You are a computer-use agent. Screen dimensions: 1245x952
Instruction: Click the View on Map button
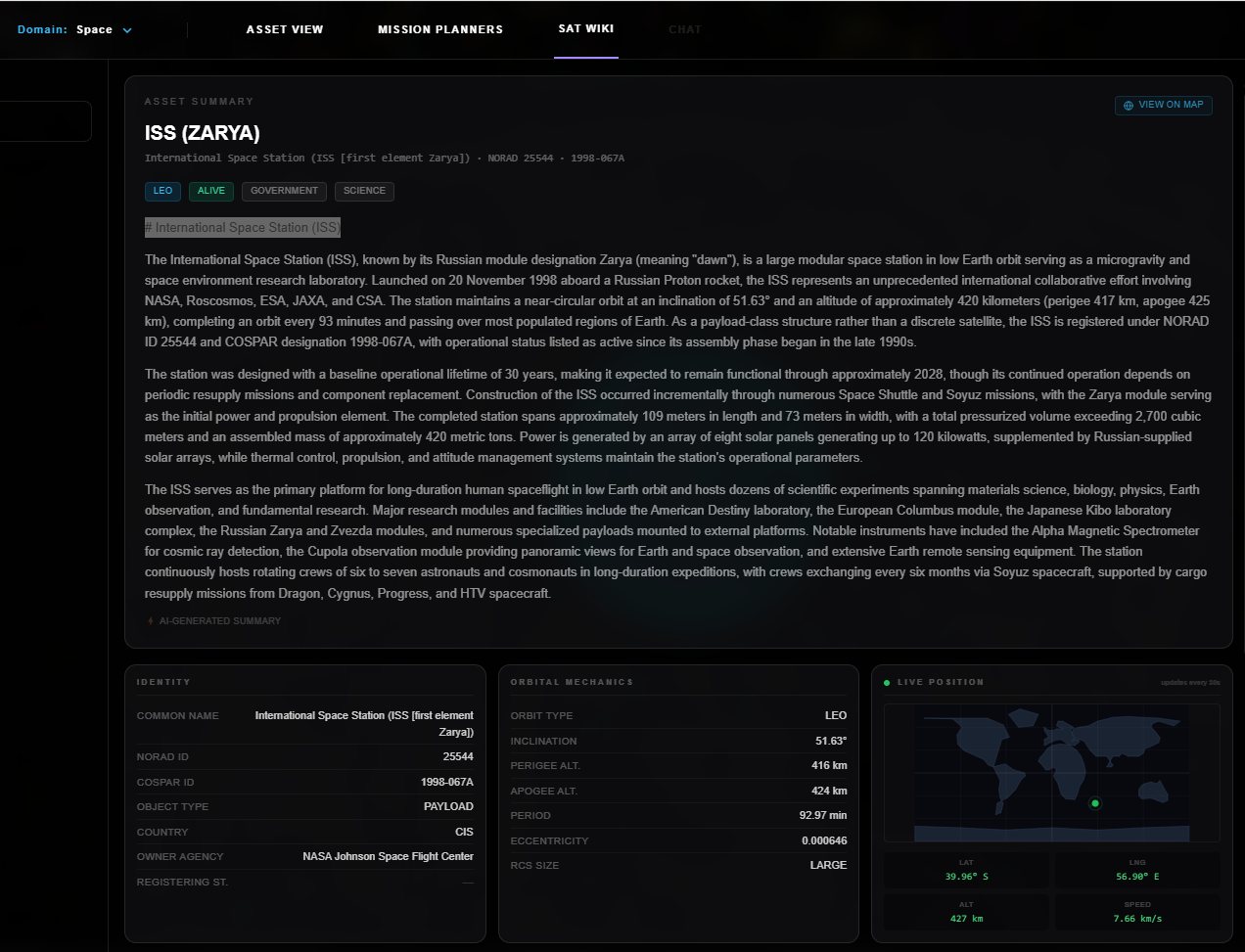pyautogui.click(x=1164, y=105)
